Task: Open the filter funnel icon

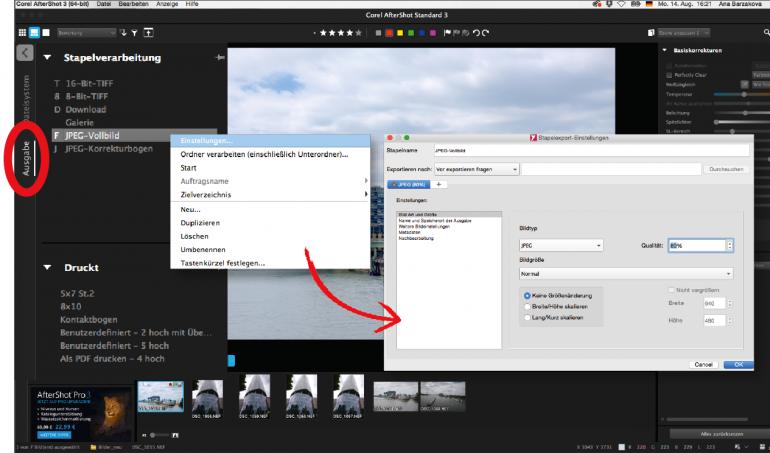Action: click(x=134, y=33)
